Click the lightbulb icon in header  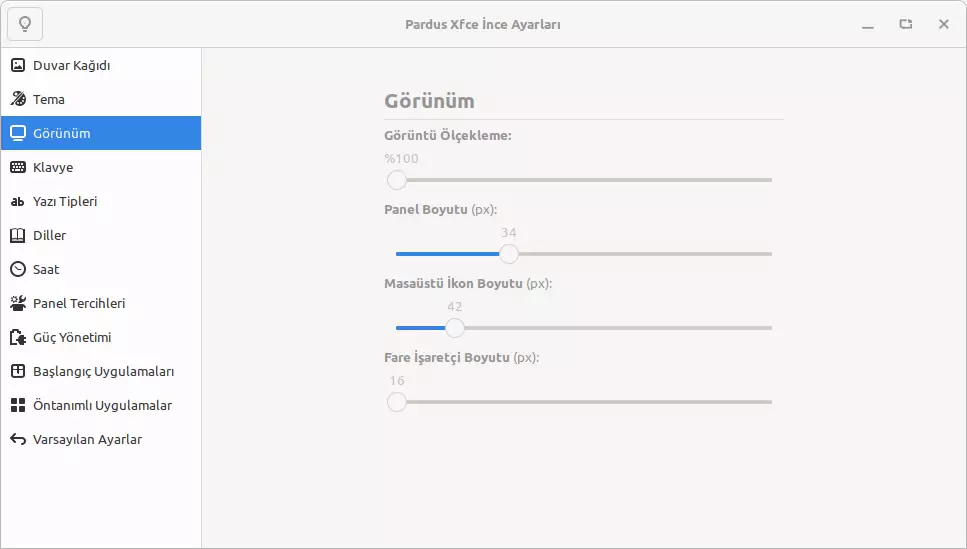[25, 24]
